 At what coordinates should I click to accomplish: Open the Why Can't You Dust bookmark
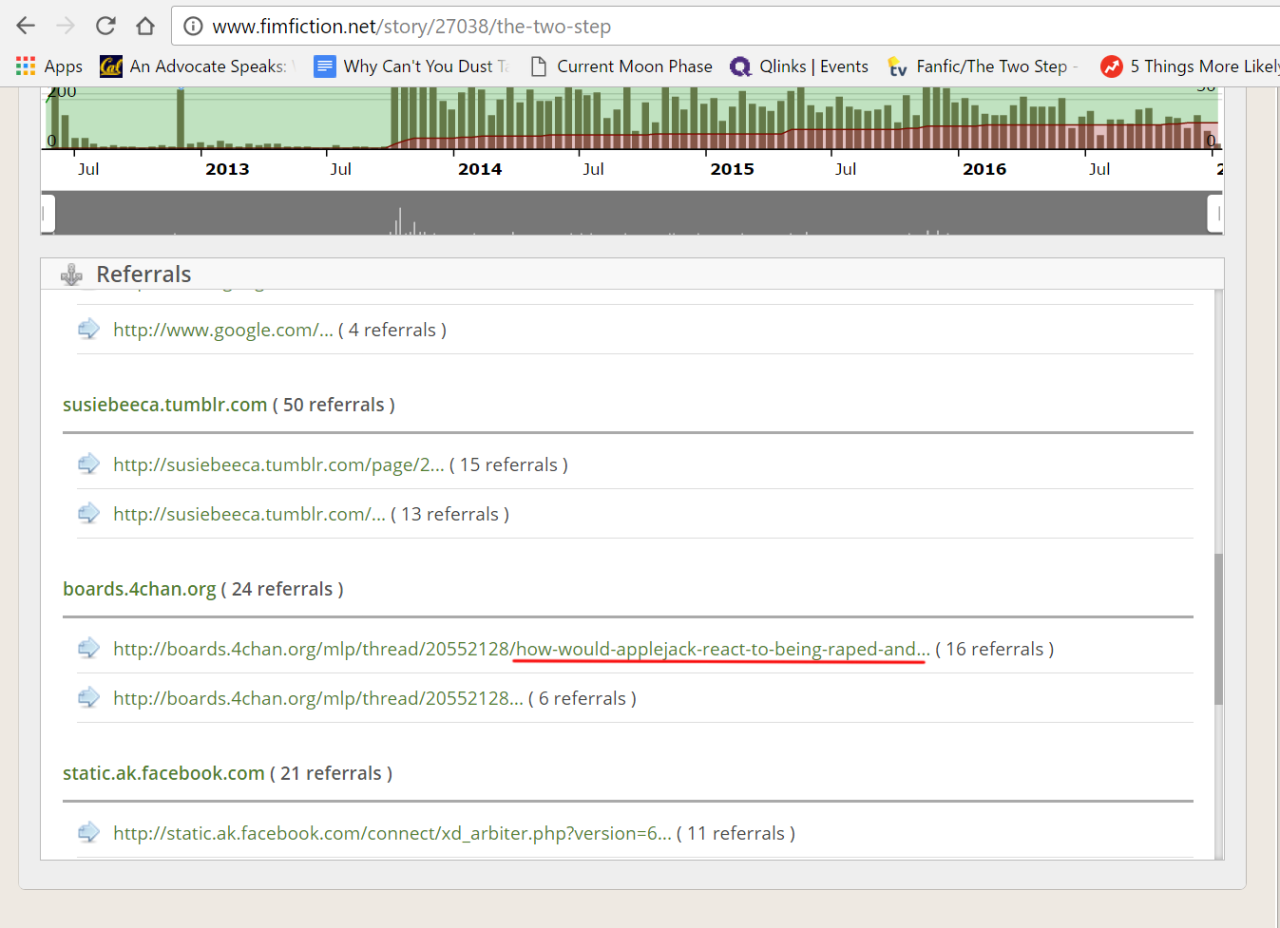(x=412, y=66)
